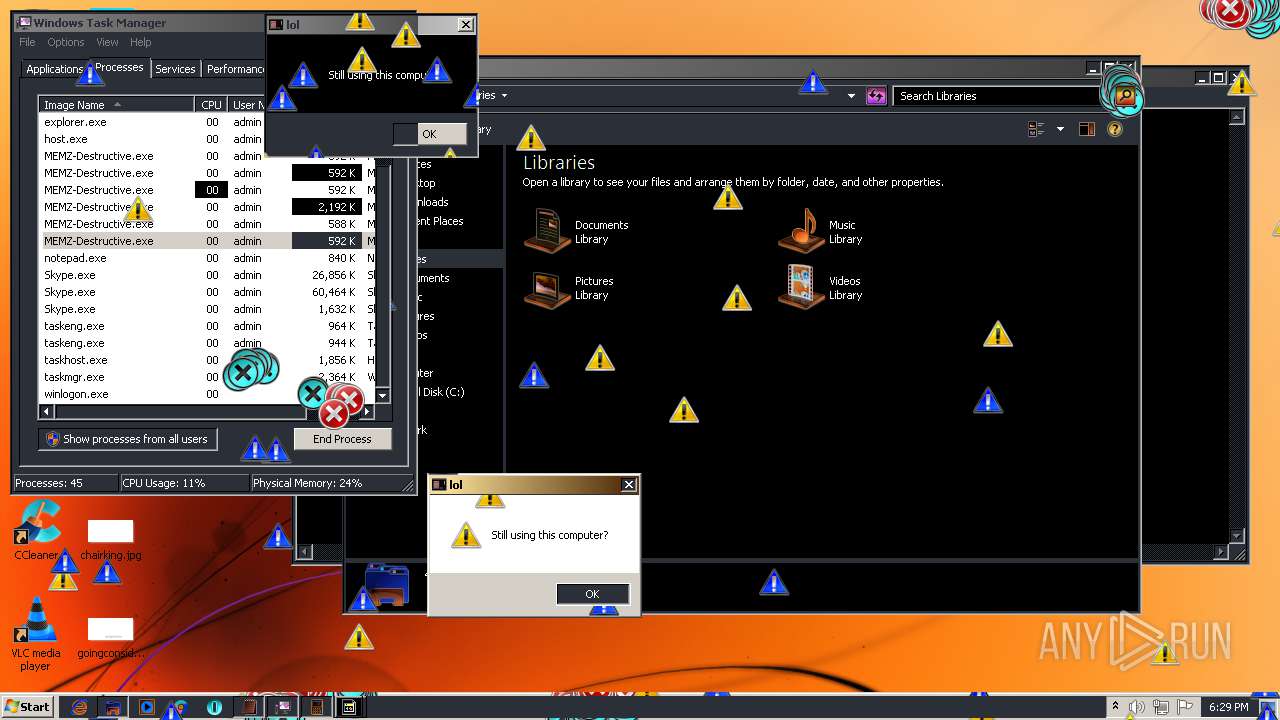Click the 6:29 PM taskbar clock
The height and width of the screenshot is (720, 1280).
click(x=1228, y=707)
